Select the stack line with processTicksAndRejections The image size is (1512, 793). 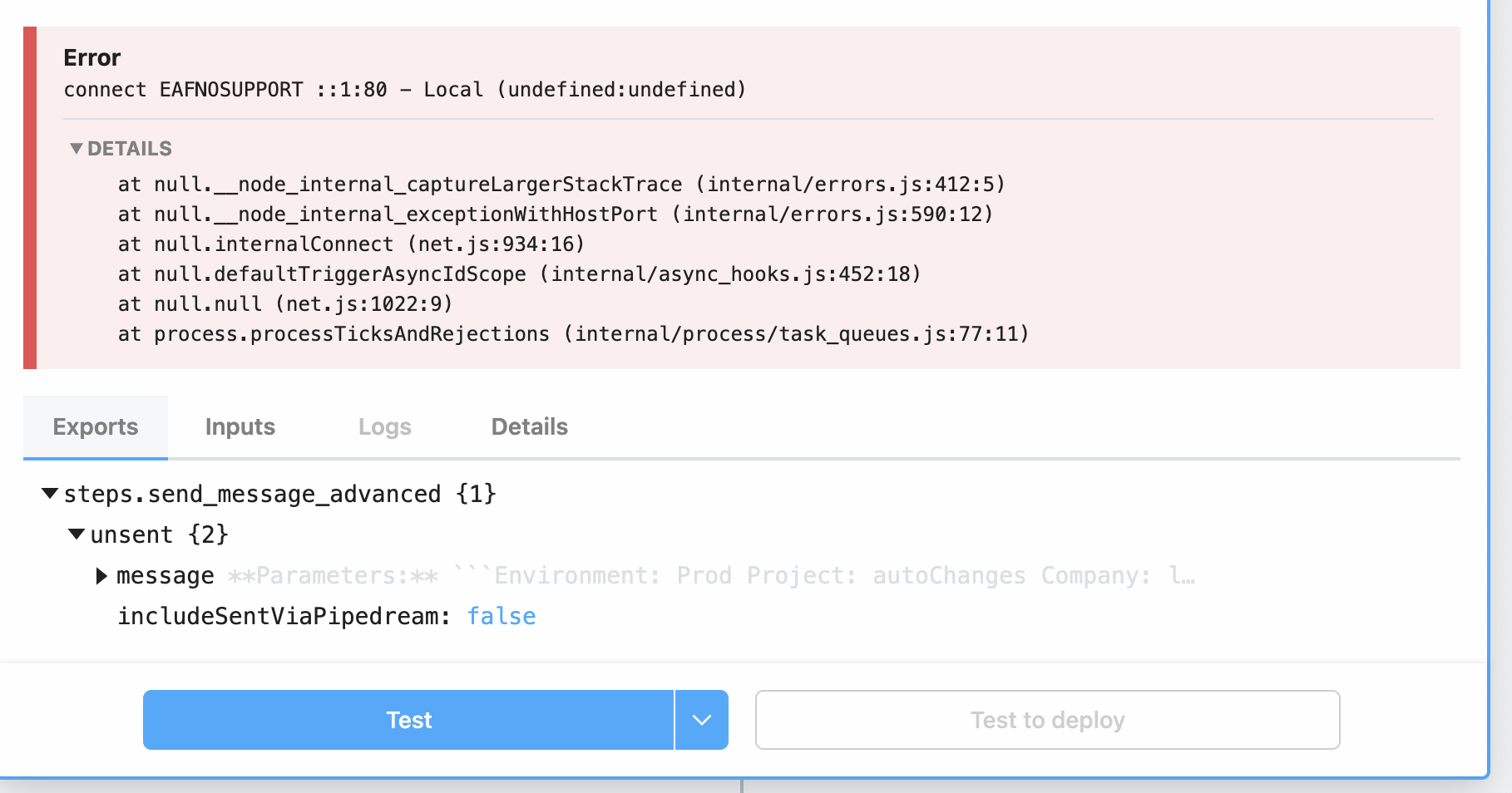click(574, 334)
